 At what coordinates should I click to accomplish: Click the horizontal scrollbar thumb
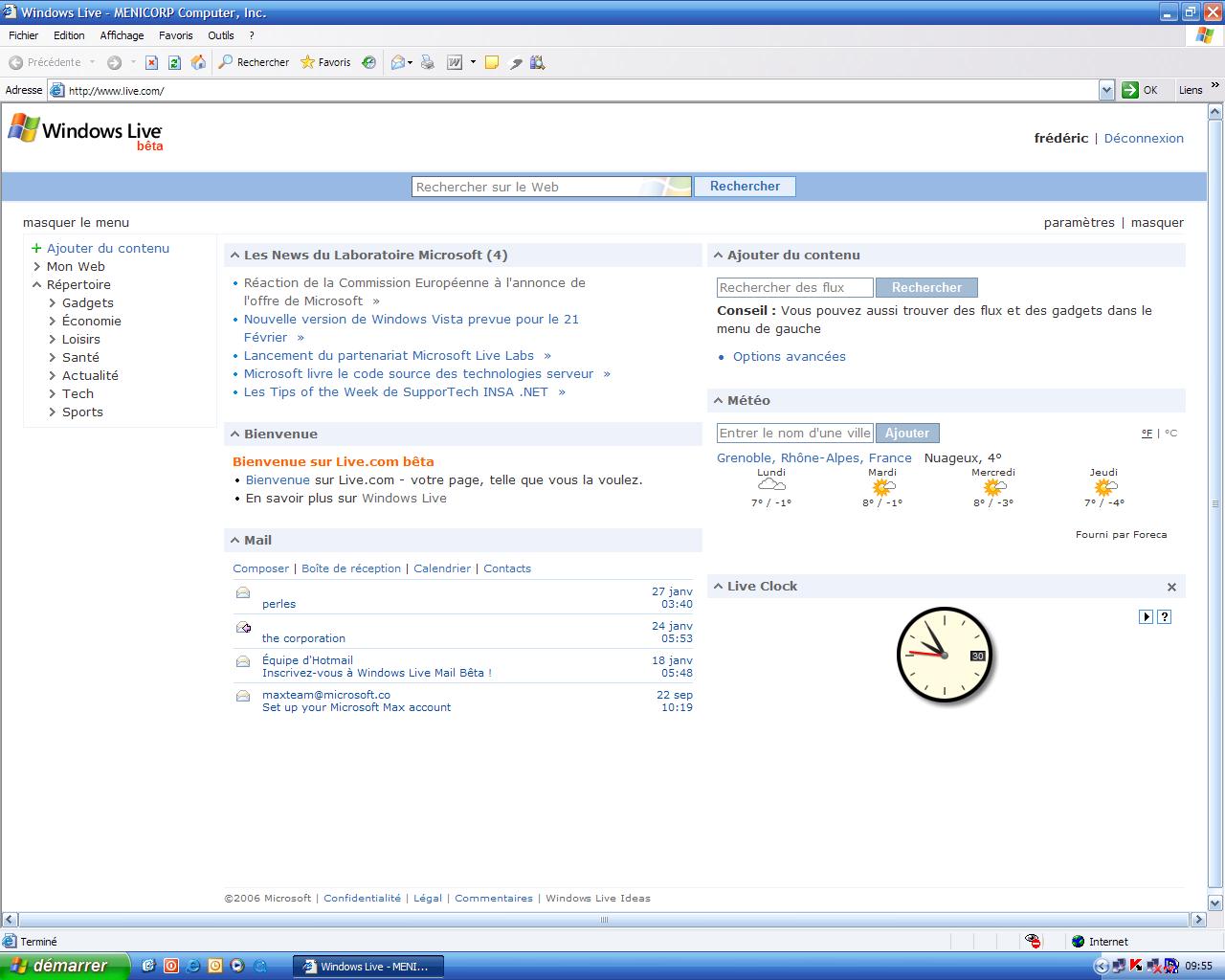point(603,920)
